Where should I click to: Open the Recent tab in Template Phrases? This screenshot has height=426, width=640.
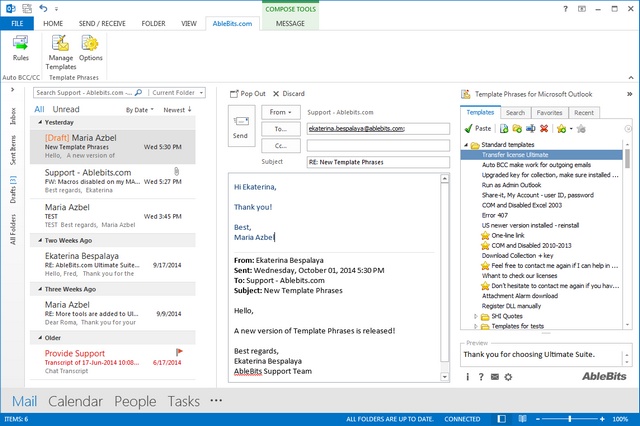(584, 113)
